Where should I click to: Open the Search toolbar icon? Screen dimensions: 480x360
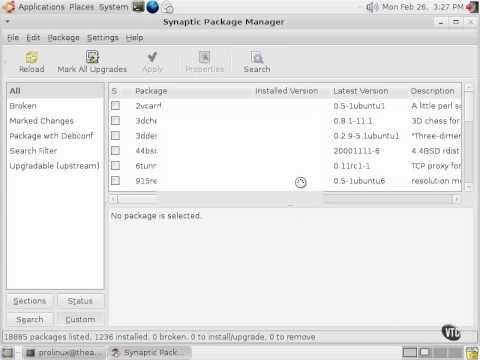pyautogui.click(x=257, y=57)
